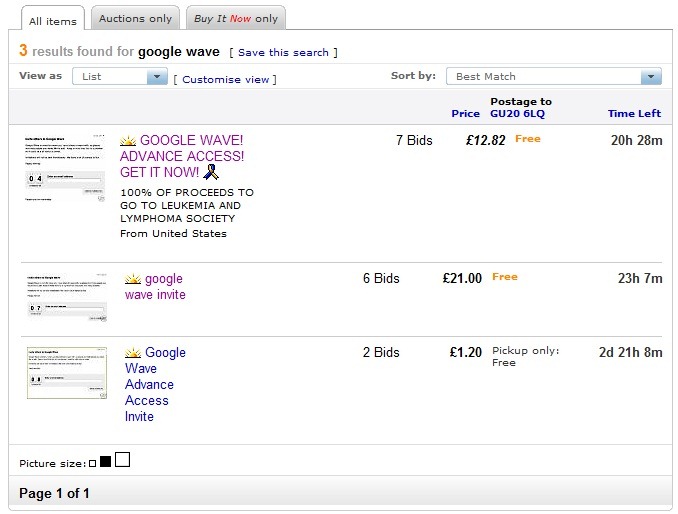Image resolution: width=678 pixels, height=514 pixels.
Task: Click the sunrise icon beside GOOGLE WAVE! ADVANCE ACCESS
Action: click(128, 141)
